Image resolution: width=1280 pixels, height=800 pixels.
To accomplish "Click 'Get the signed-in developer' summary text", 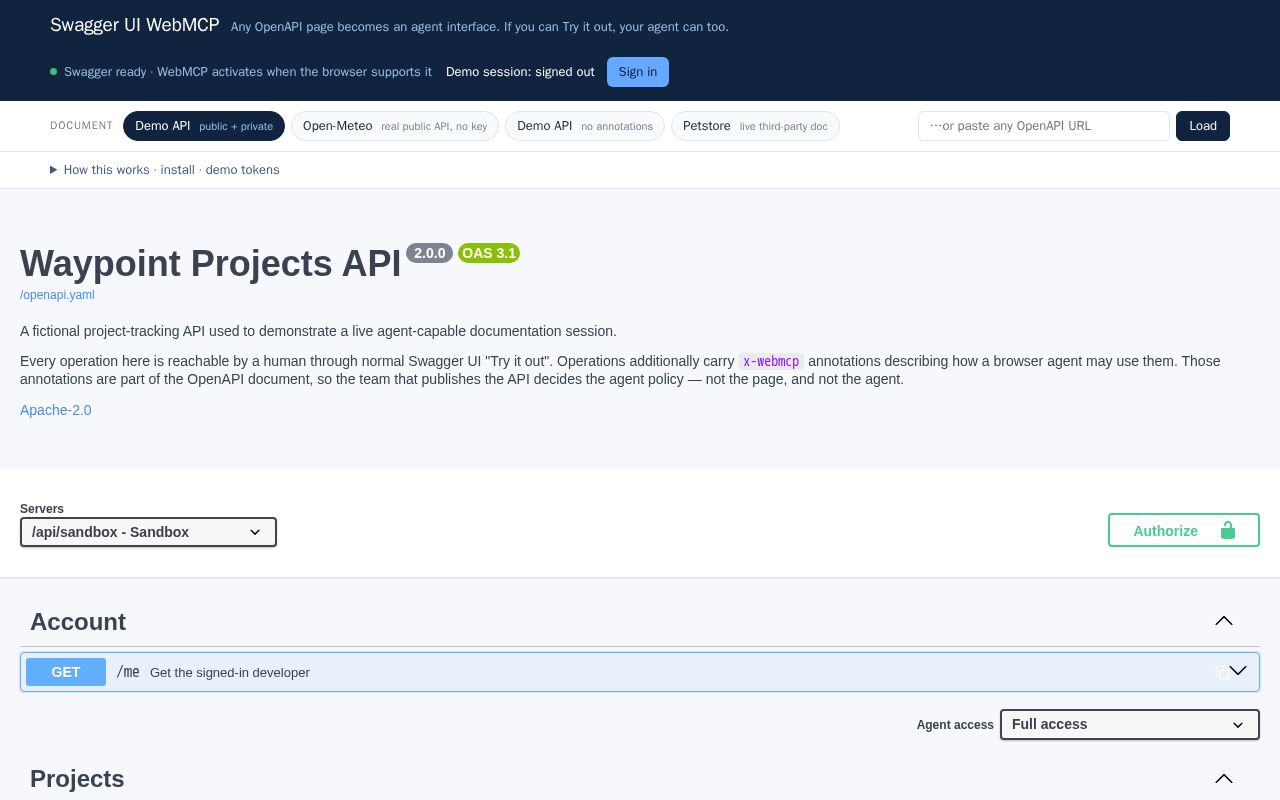I will tap(230, 672).
